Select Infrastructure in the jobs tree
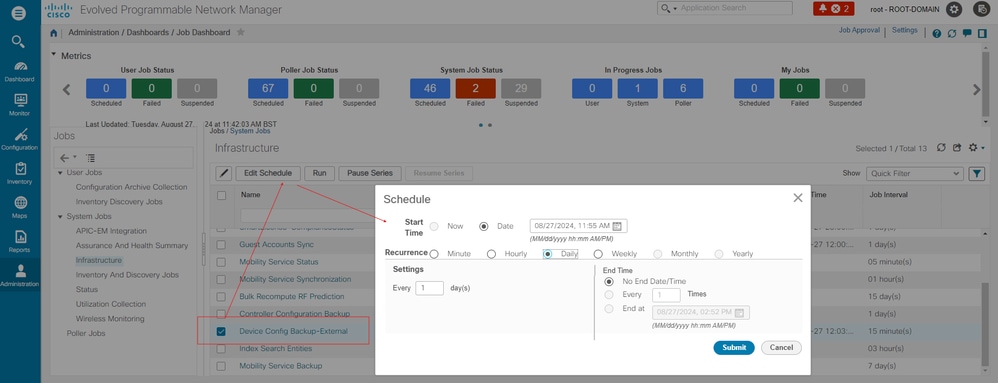Image resolution: width=998 pixels, height=383 pixels. click(99, 260)
